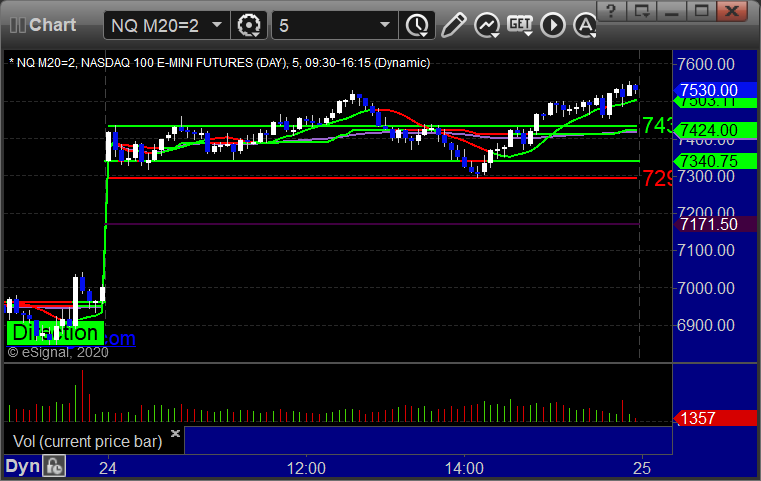The image size is (761, 481).
Task: Click the pop-out window button
Action: (x=642, y=10)
